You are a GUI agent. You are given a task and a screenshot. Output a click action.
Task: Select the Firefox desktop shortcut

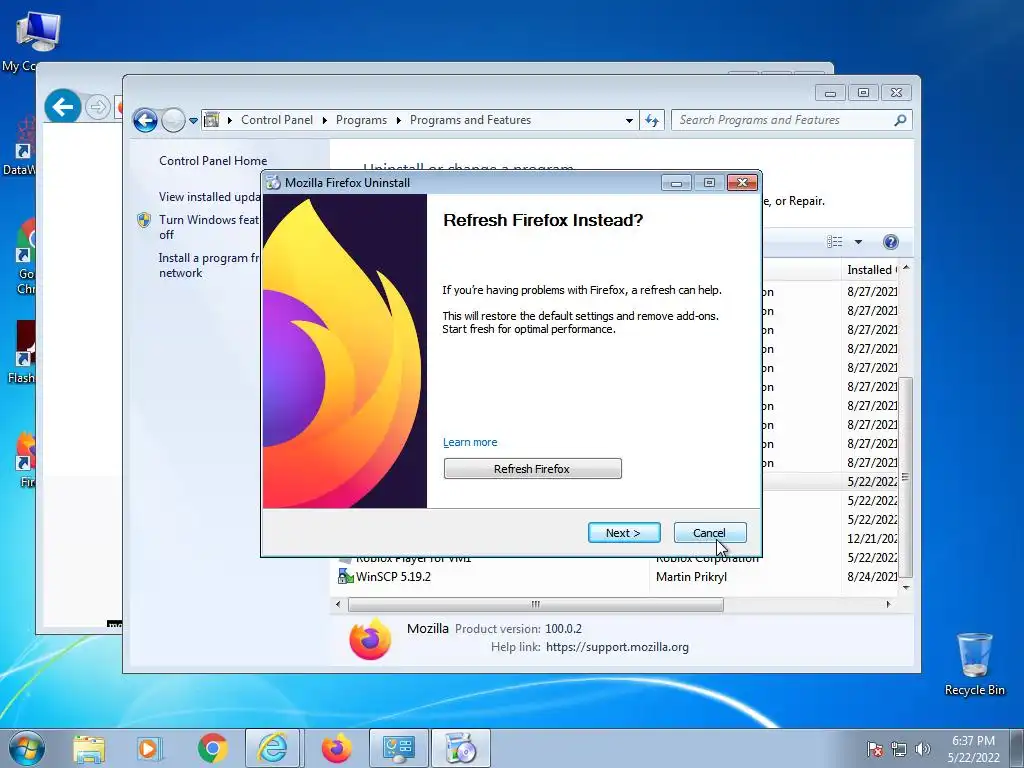click(26, 460)
